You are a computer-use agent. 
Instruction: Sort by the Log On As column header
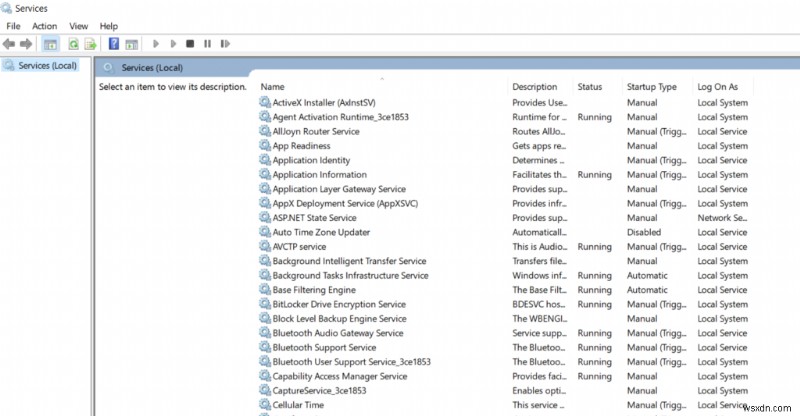717,87
